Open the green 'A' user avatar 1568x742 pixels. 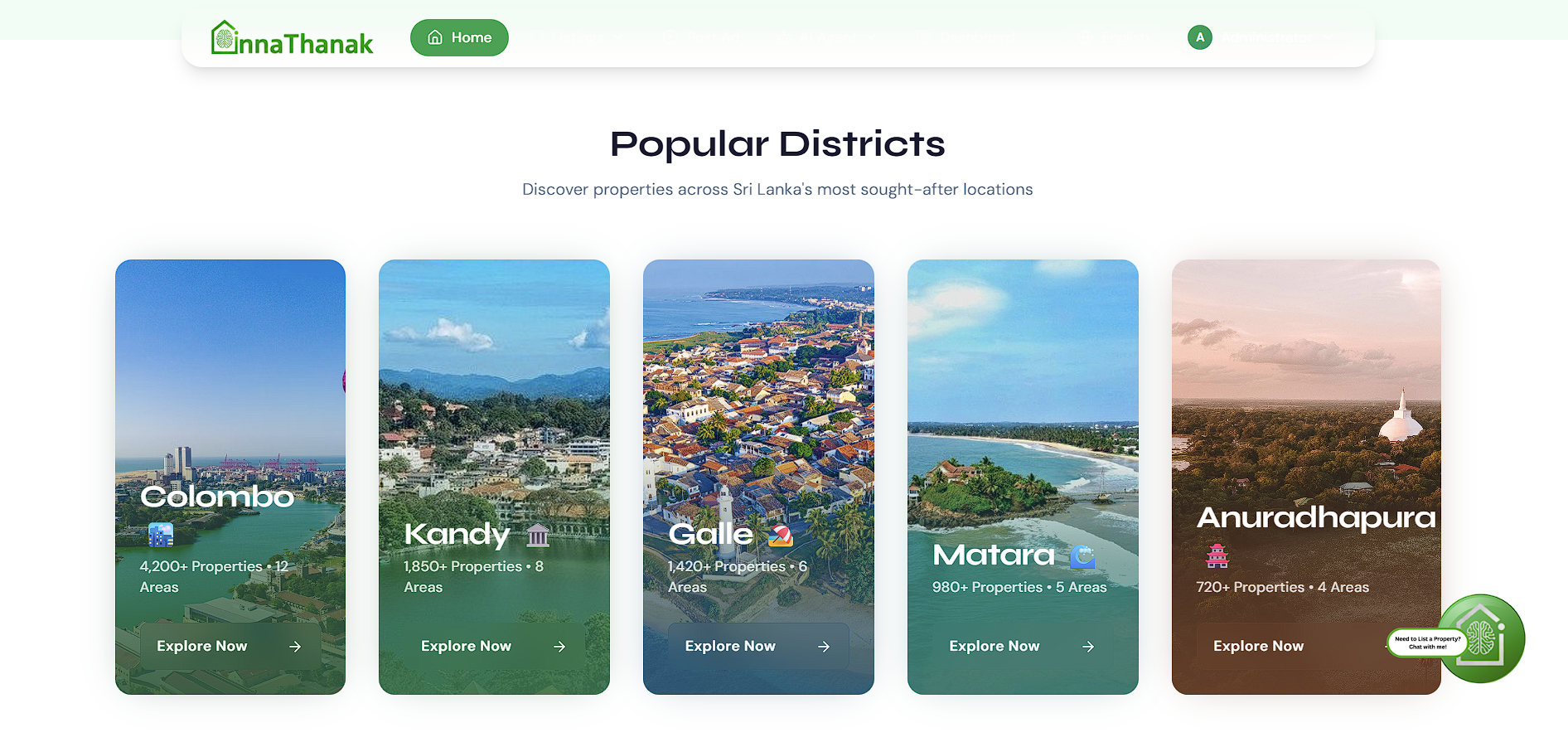tap(1199, 37)
